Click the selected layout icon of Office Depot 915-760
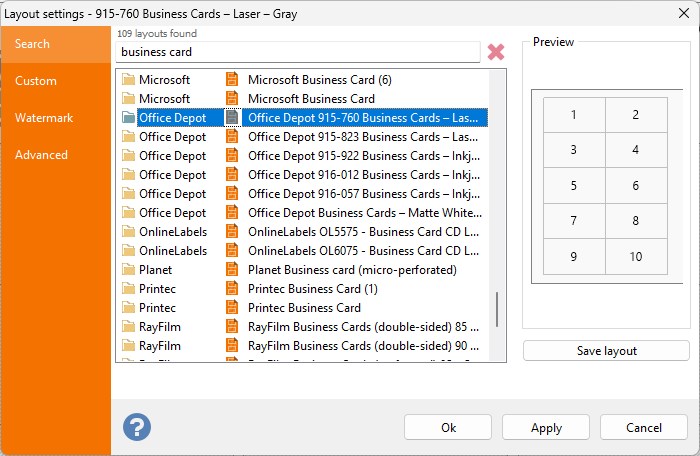 [232, 118]
